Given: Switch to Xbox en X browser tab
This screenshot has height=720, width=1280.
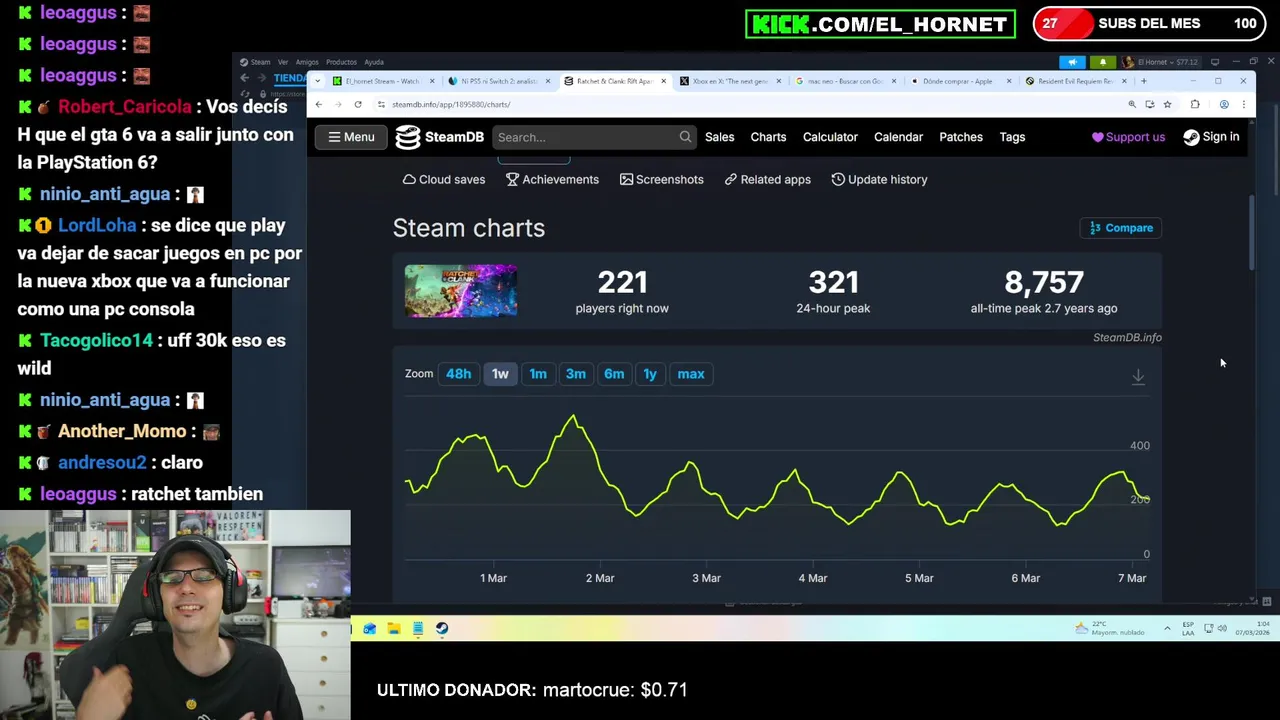Looking at the screenshot, I should click(730, 81).
